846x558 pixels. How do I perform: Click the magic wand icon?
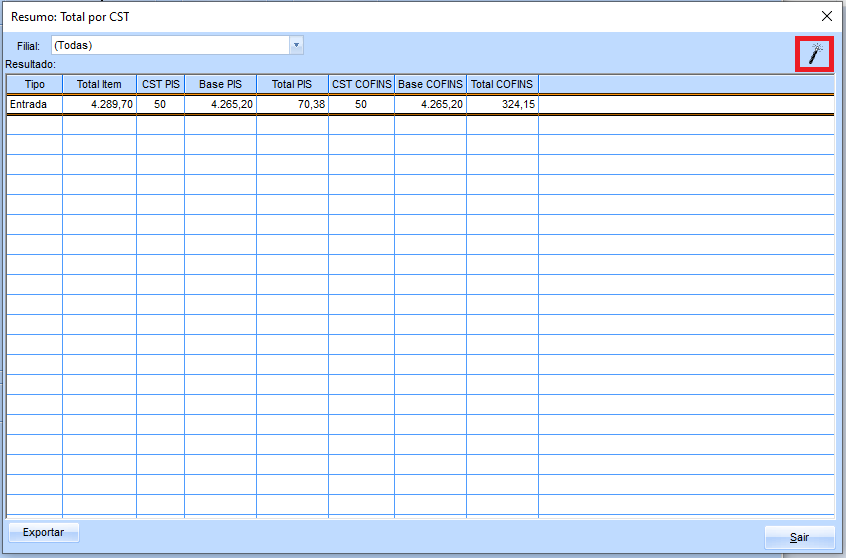tap(815, 54)
